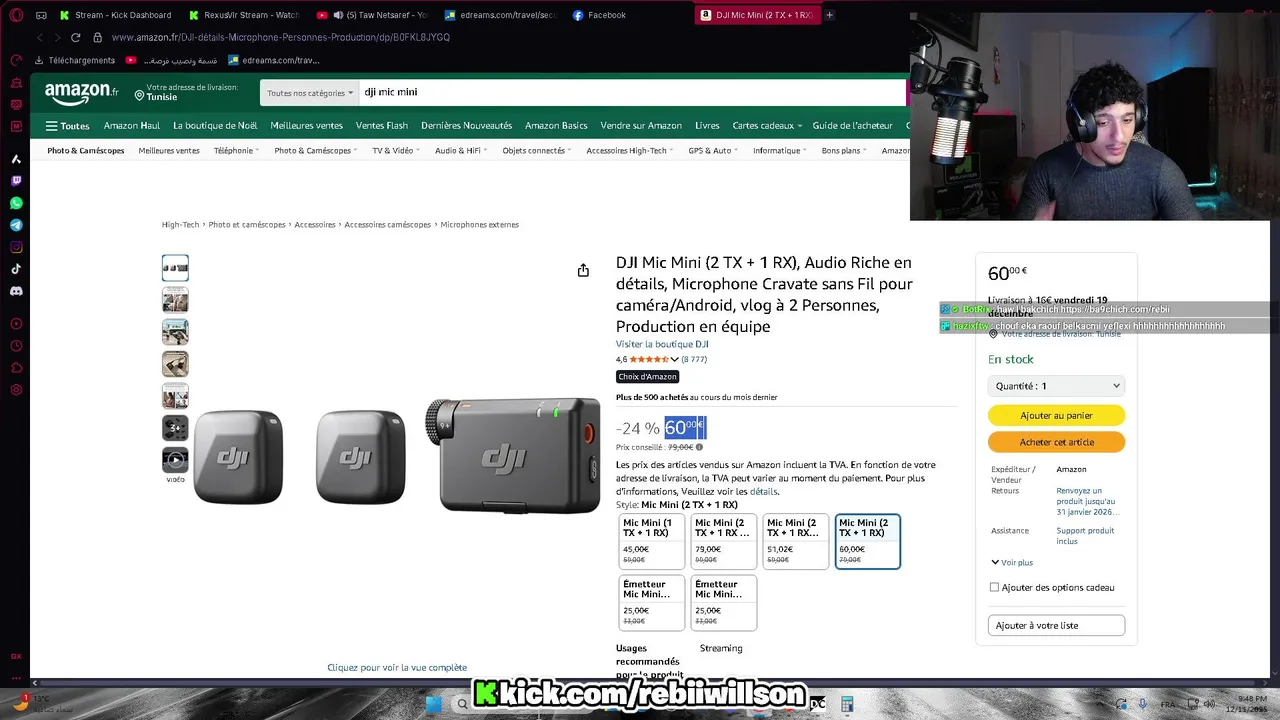Select the 79,00€ Mic Mini style option
Image resolution: width=1280 pixels, height=720 pixels.
pos(724,541)
